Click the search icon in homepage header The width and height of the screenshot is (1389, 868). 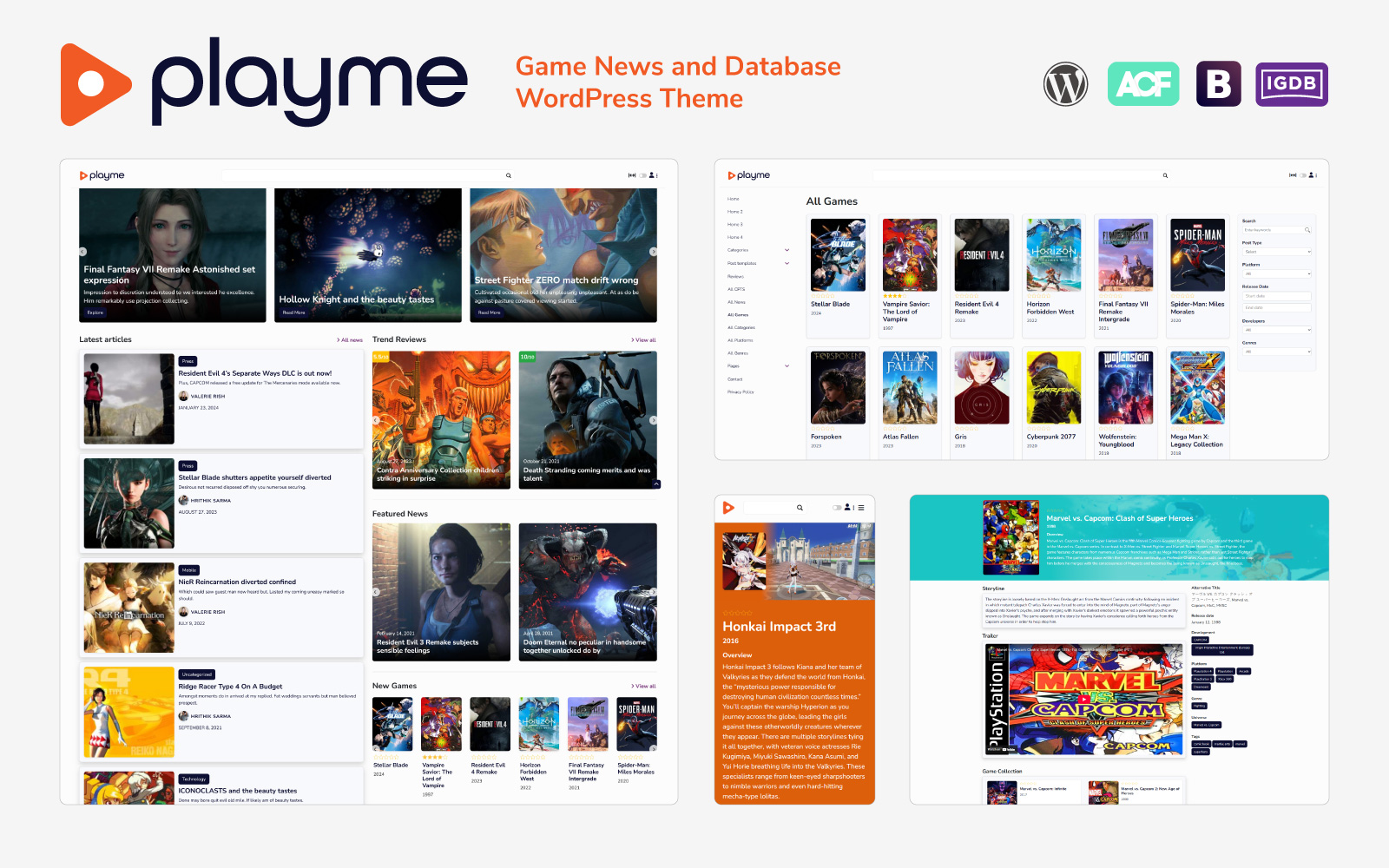(509, 175)
